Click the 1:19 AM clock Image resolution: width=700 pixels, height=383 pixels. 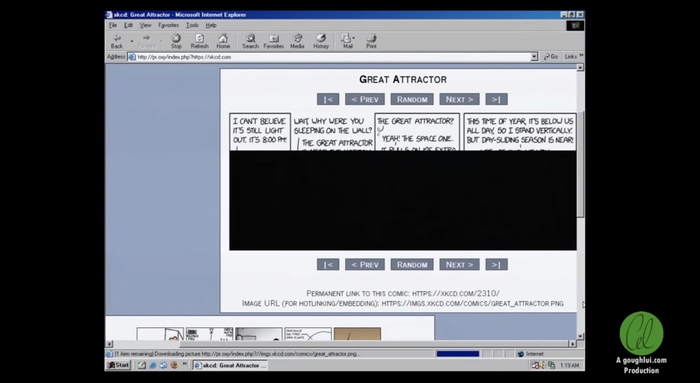569,366
